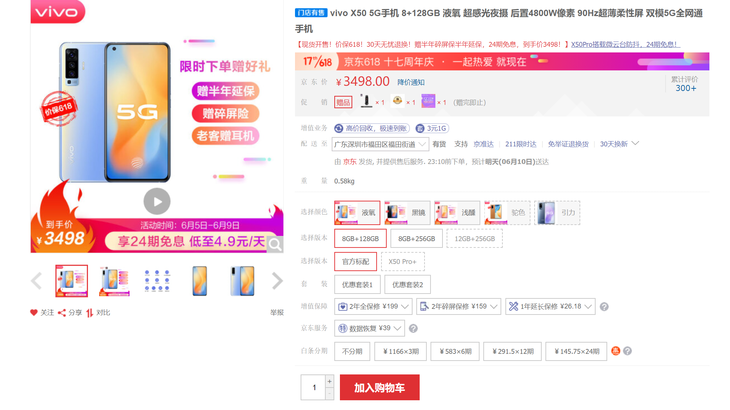Select the blue dots feature grid thumbnail
The width and height of the screenshot is (730, 410).
(x=157, y=281)
